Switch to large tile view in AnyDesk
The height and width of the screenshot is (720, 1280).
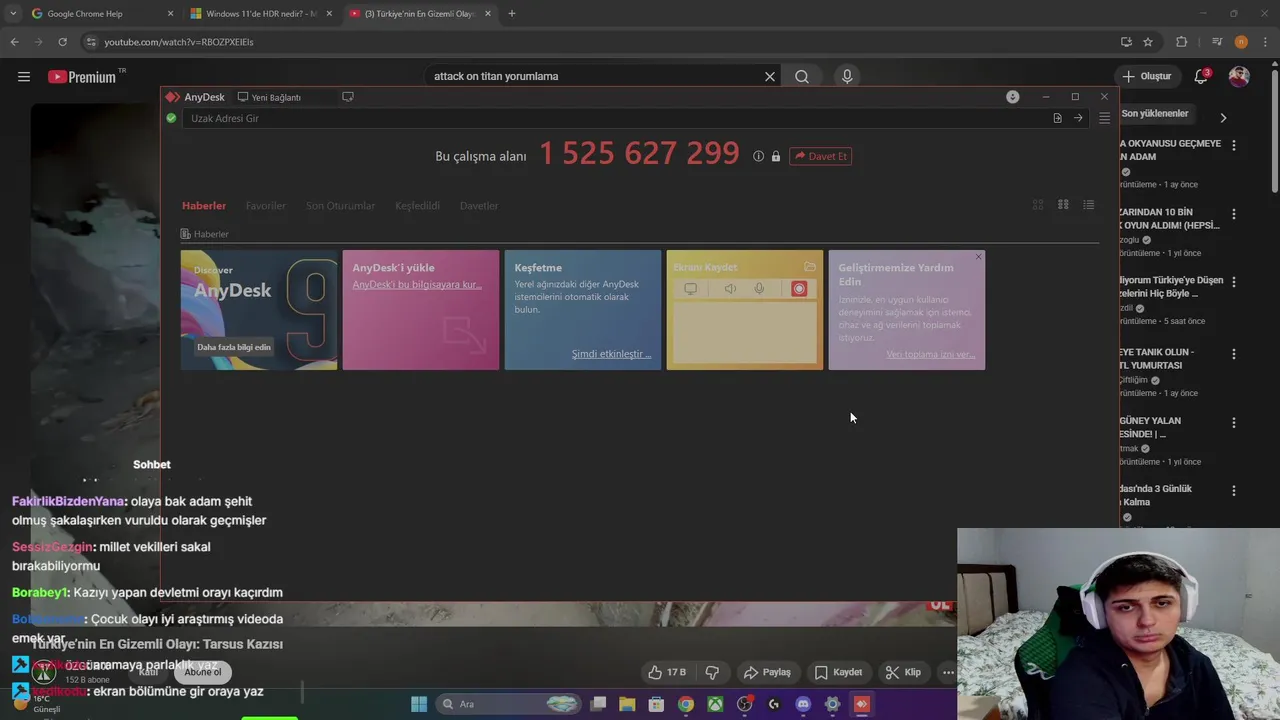point(1038,205)
